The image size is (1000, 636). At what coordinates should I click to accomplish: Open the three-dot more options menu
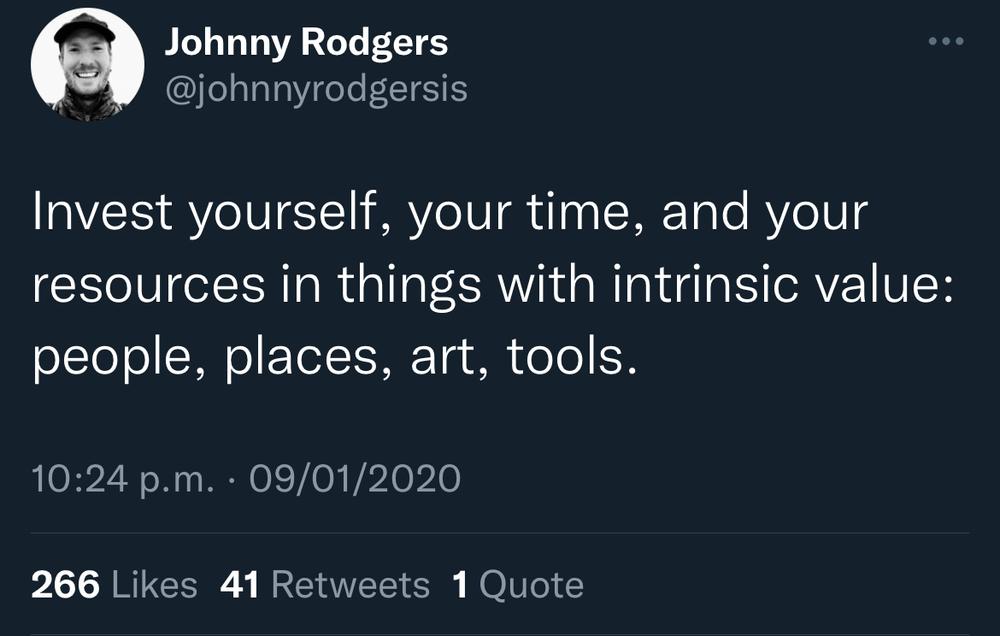[946, 41]
